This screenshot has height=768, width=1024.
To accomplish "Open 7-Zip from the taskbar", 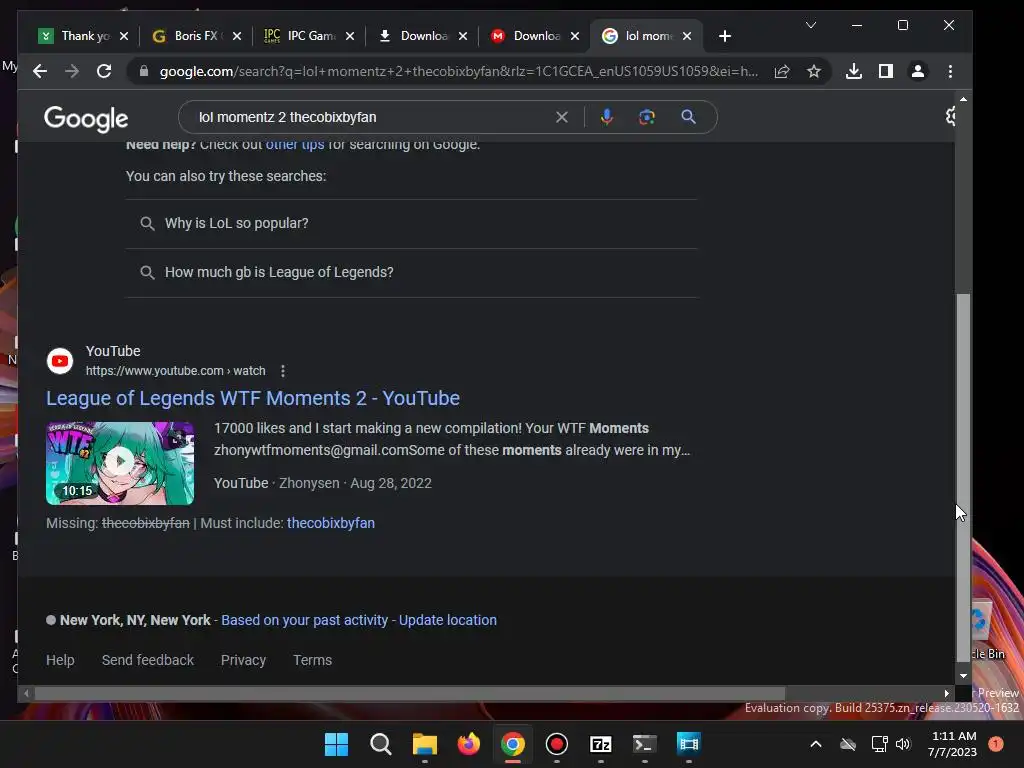I will 600,744.
